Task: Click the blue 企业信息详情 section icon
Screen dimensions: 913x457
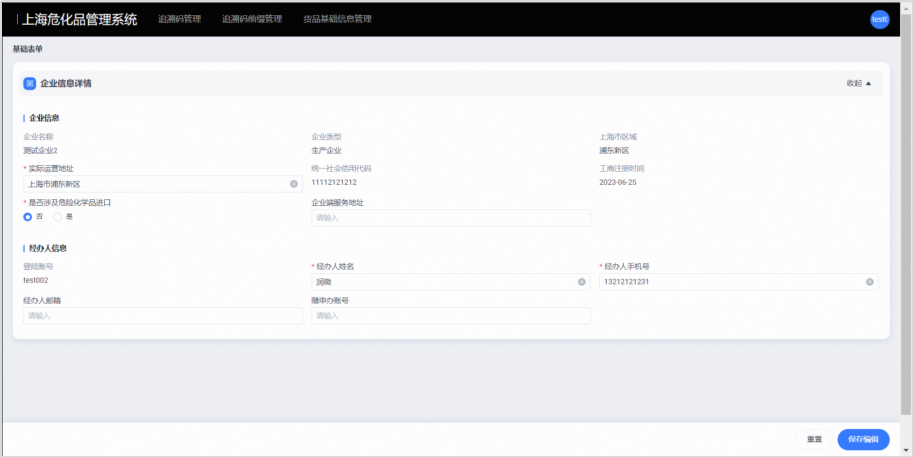Action: pyautogui.click(x=30, y=84)
